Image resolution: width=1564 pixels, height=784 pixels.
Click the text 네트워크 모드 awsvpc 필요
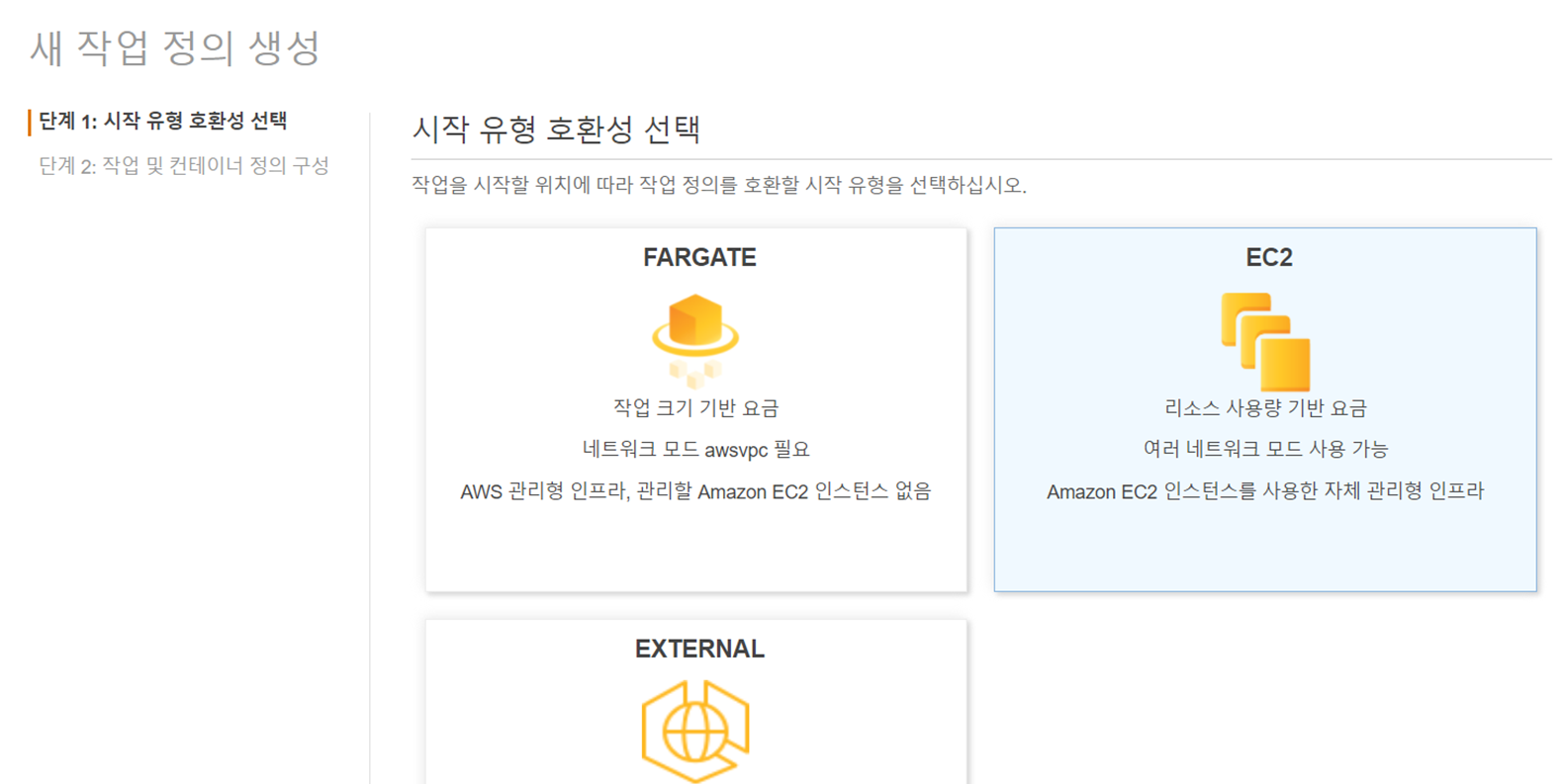(x=694, y=448)
